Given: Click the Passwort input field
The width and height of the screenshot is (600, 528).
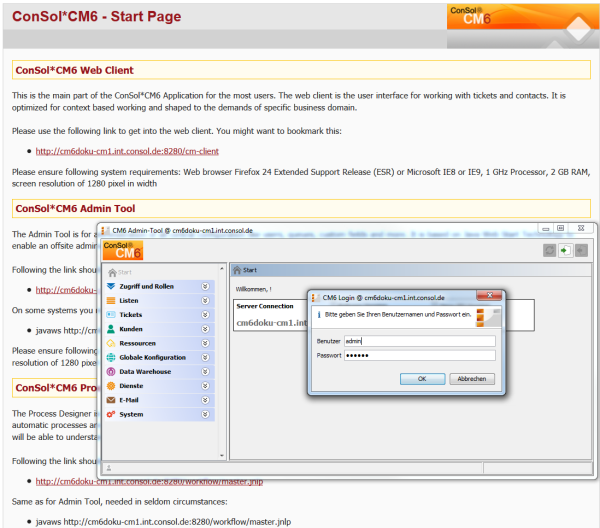Looking at the screenshot, I should click(x=420, y=355).
